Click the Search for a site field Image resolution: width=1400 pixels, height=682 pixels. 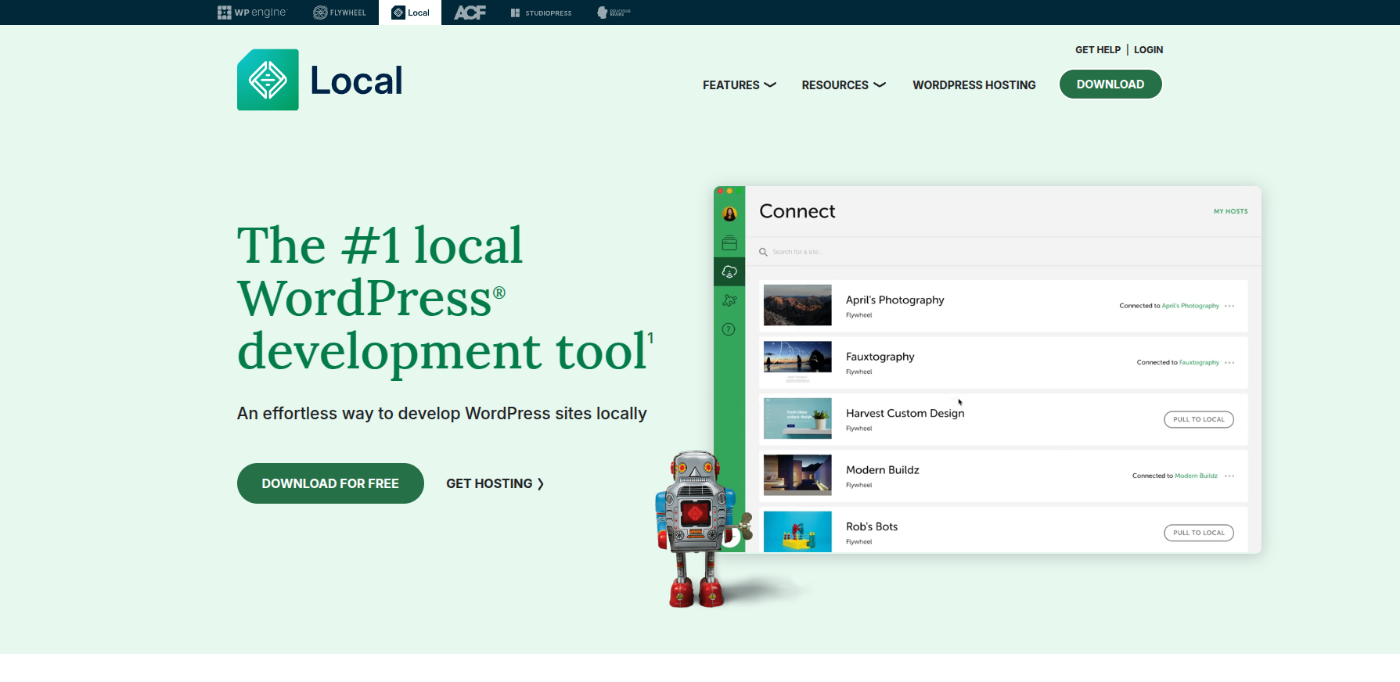pos(1003,252)
